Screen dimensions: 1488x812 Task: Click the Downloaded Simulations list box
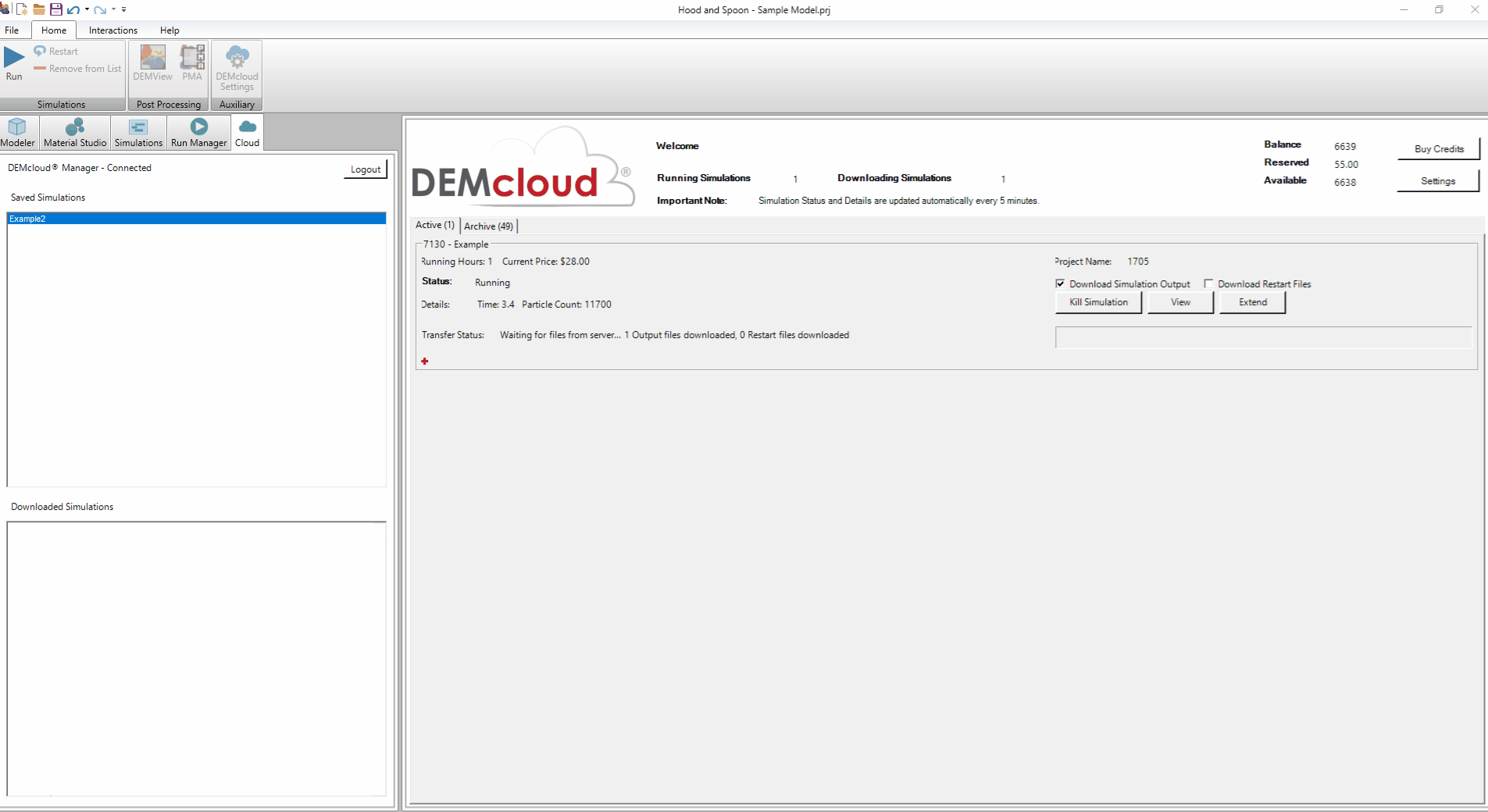pos(196,658)
